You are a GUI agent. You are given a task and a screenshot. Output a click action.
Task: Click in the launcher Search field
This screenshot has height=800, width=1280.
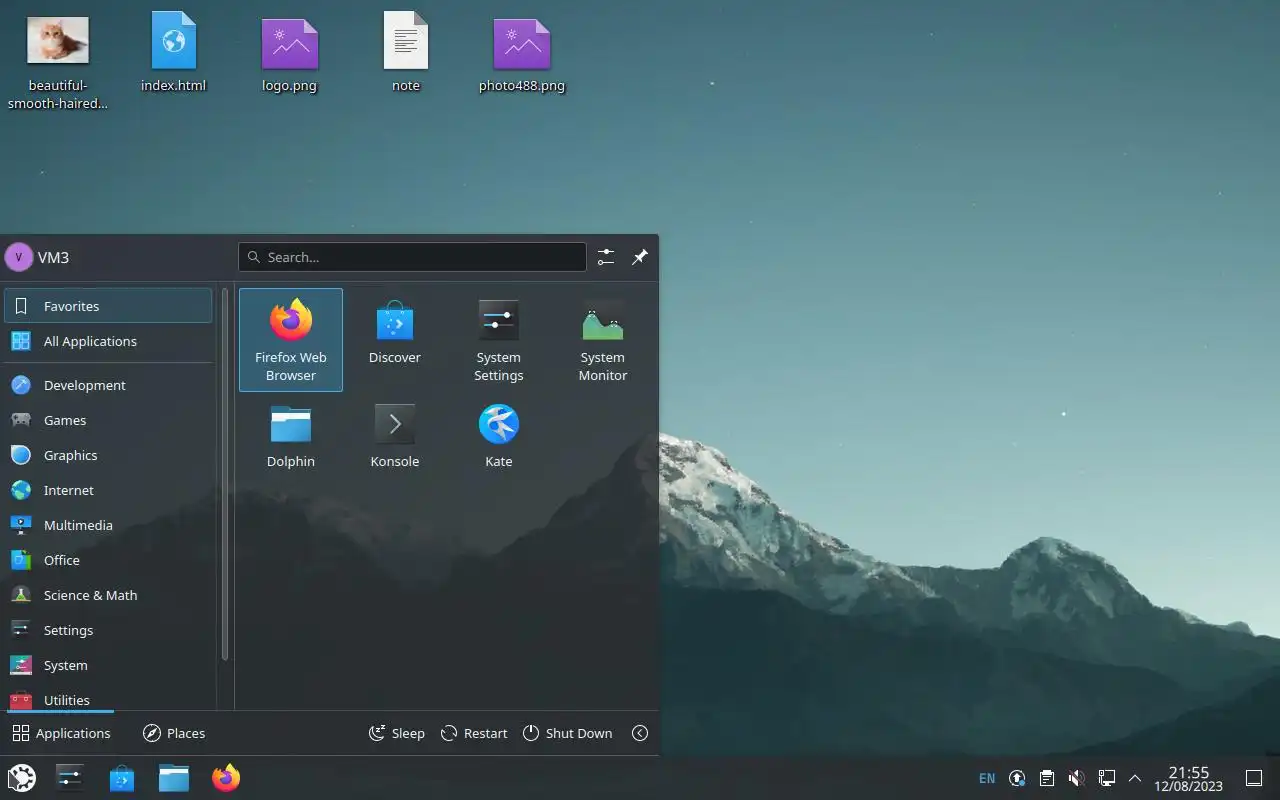[x=412, y=257]
